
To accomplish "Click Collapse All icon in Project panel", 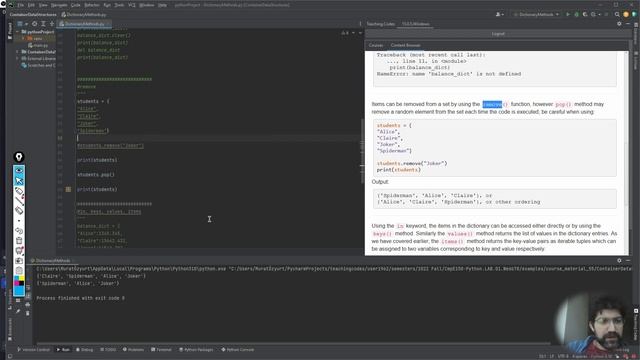I will 51,24.
